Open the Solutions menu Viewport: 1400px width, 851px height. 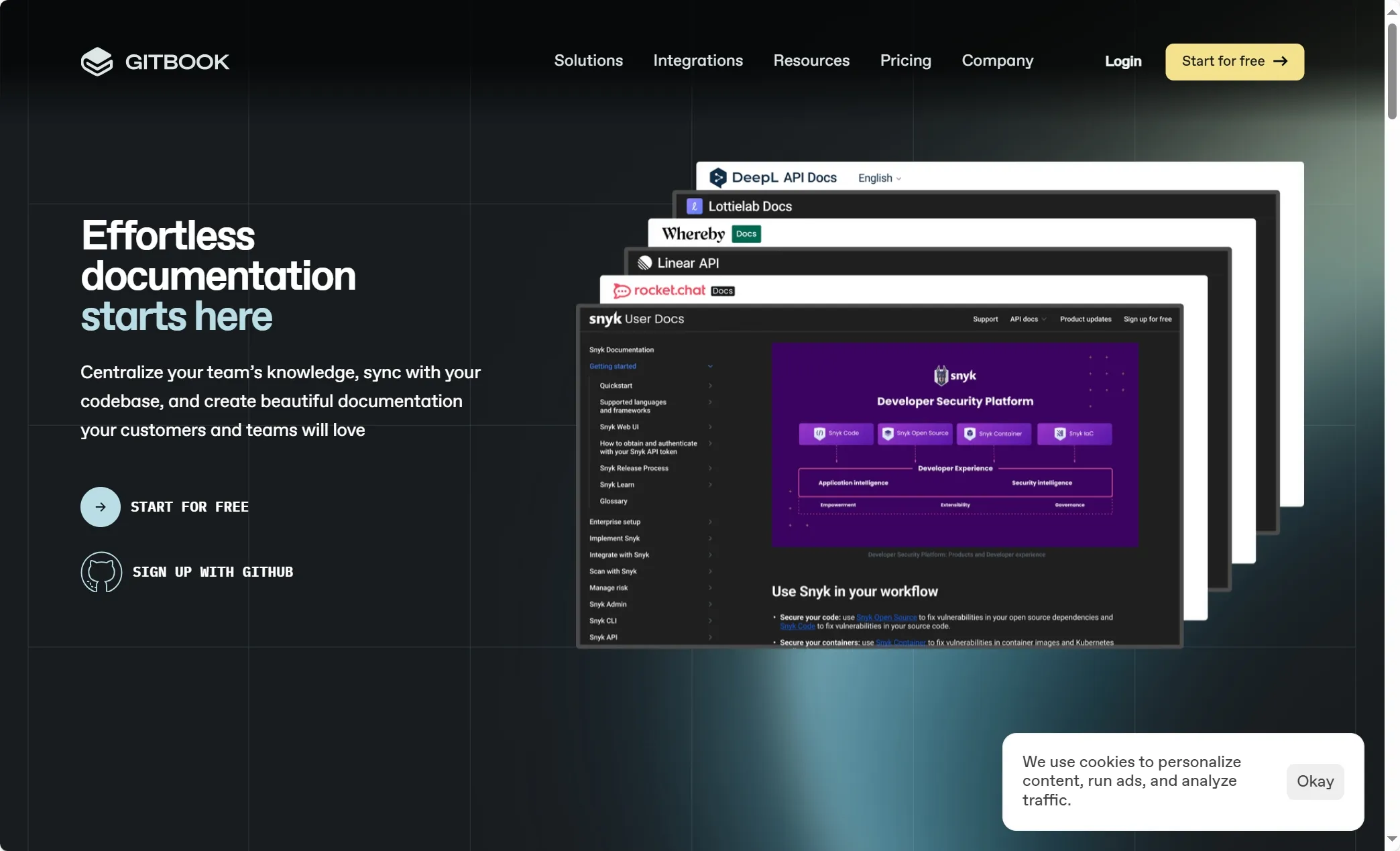(588, 61)
